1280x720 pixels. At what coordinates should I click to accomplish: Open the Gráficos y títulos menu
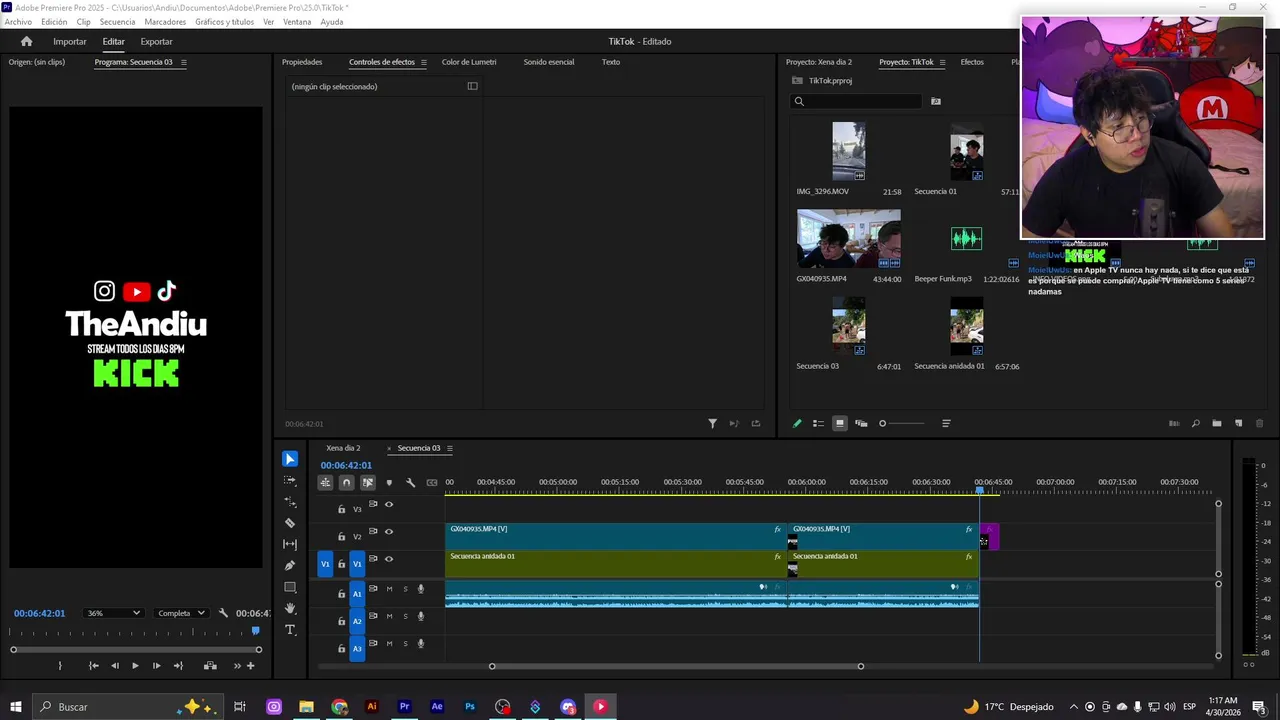[x=224, y=22]
